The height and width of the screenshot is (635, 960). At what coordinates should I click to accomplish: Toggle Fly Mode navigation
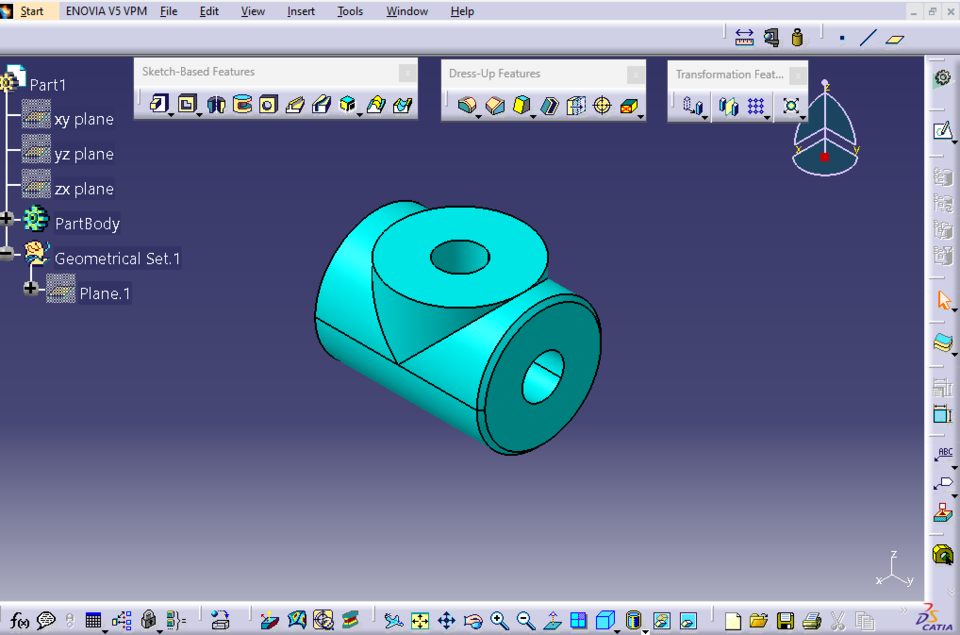[x=393, y=620]
